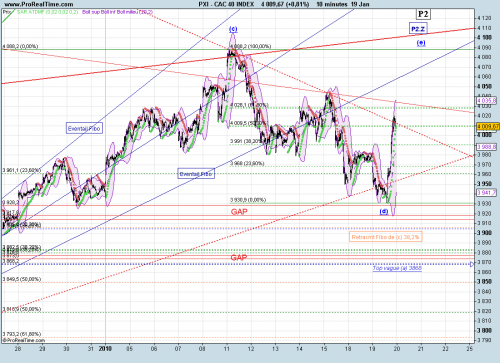Click the '3 968 (23,60%)' Fibo label
The image size is (500, 363).
point(247,163)
